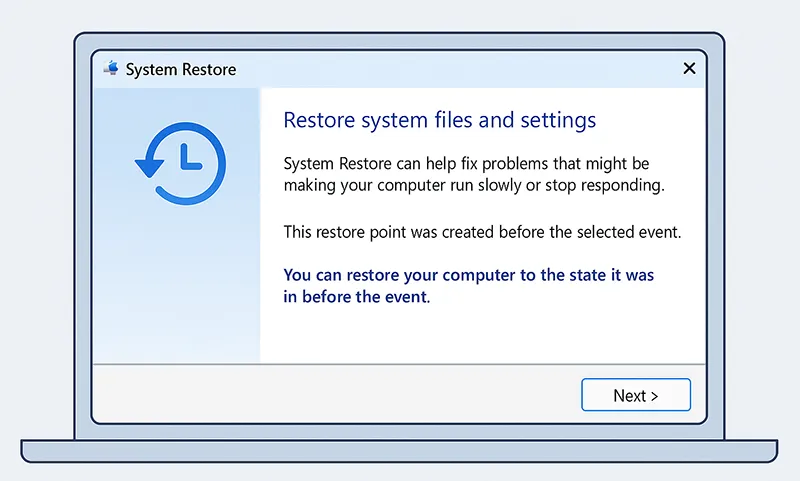Click the System Restore title bar icon

[111, 69]
